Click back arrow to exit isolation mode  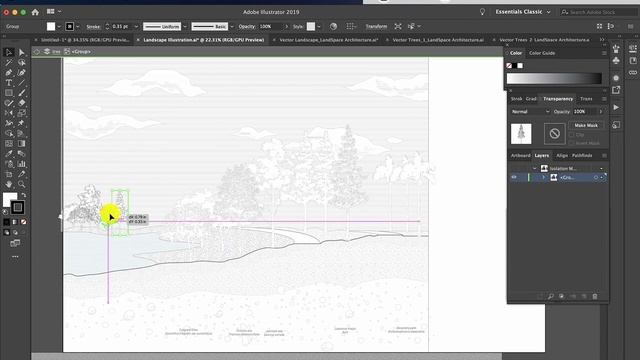coord(37,52)
